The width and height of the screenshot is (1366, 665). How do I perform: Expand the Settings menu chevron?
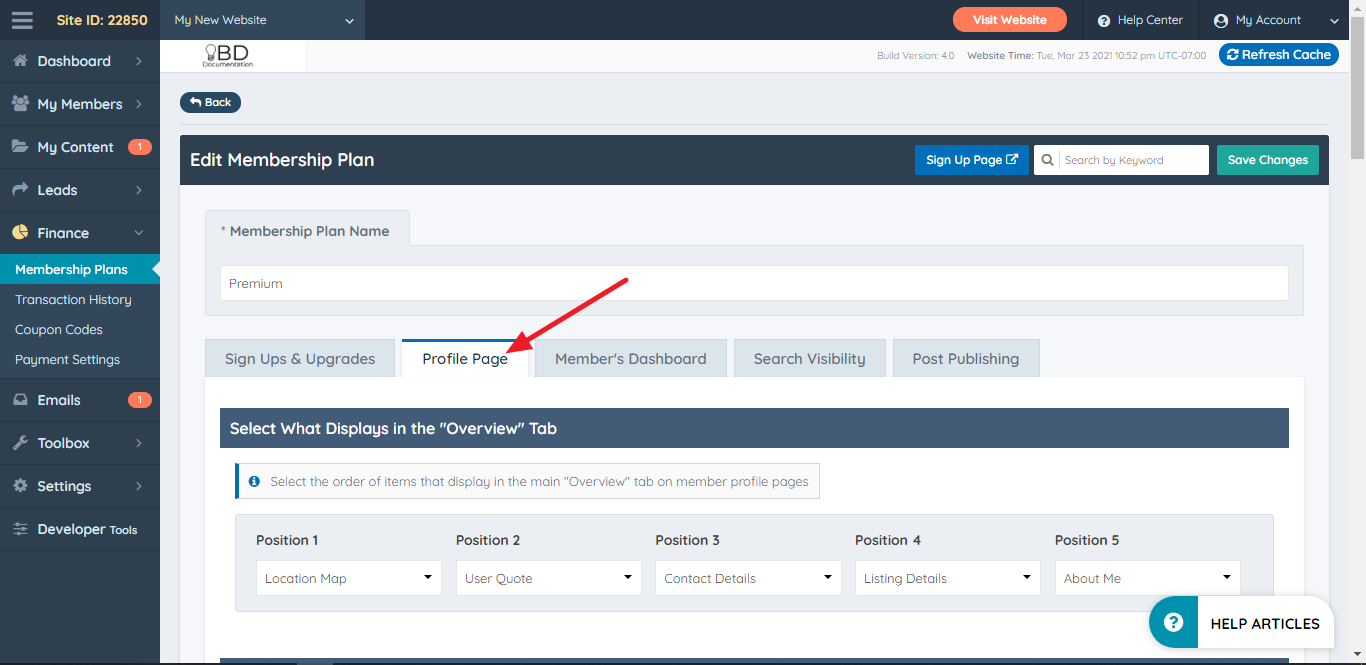[139, 486]
